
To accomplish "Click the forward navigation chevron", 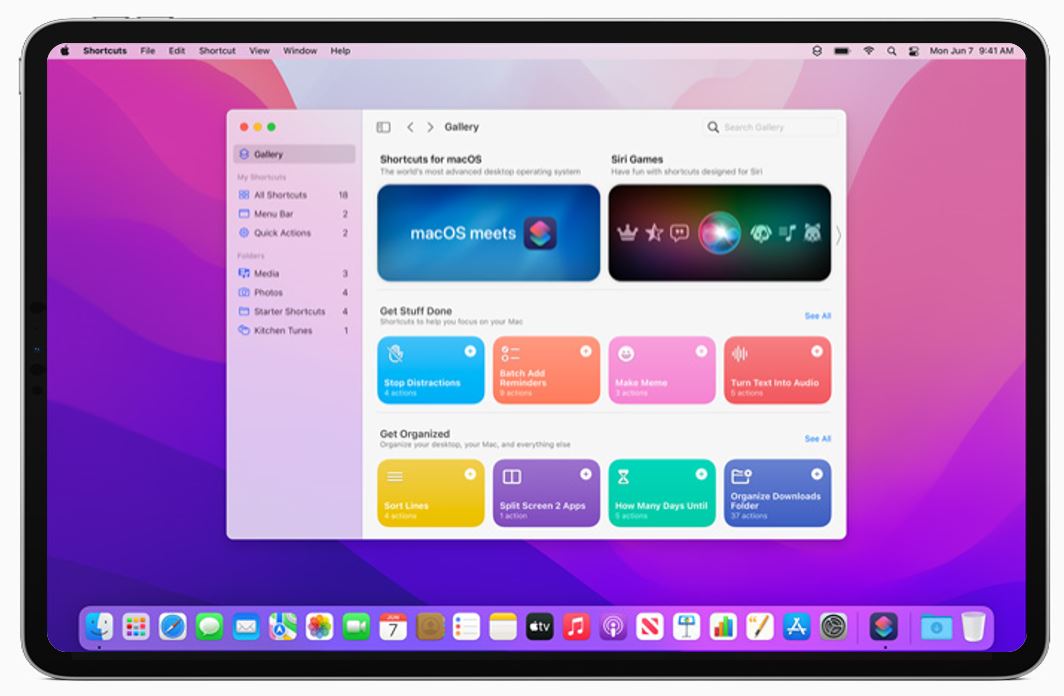I will (x=430, y=127).
